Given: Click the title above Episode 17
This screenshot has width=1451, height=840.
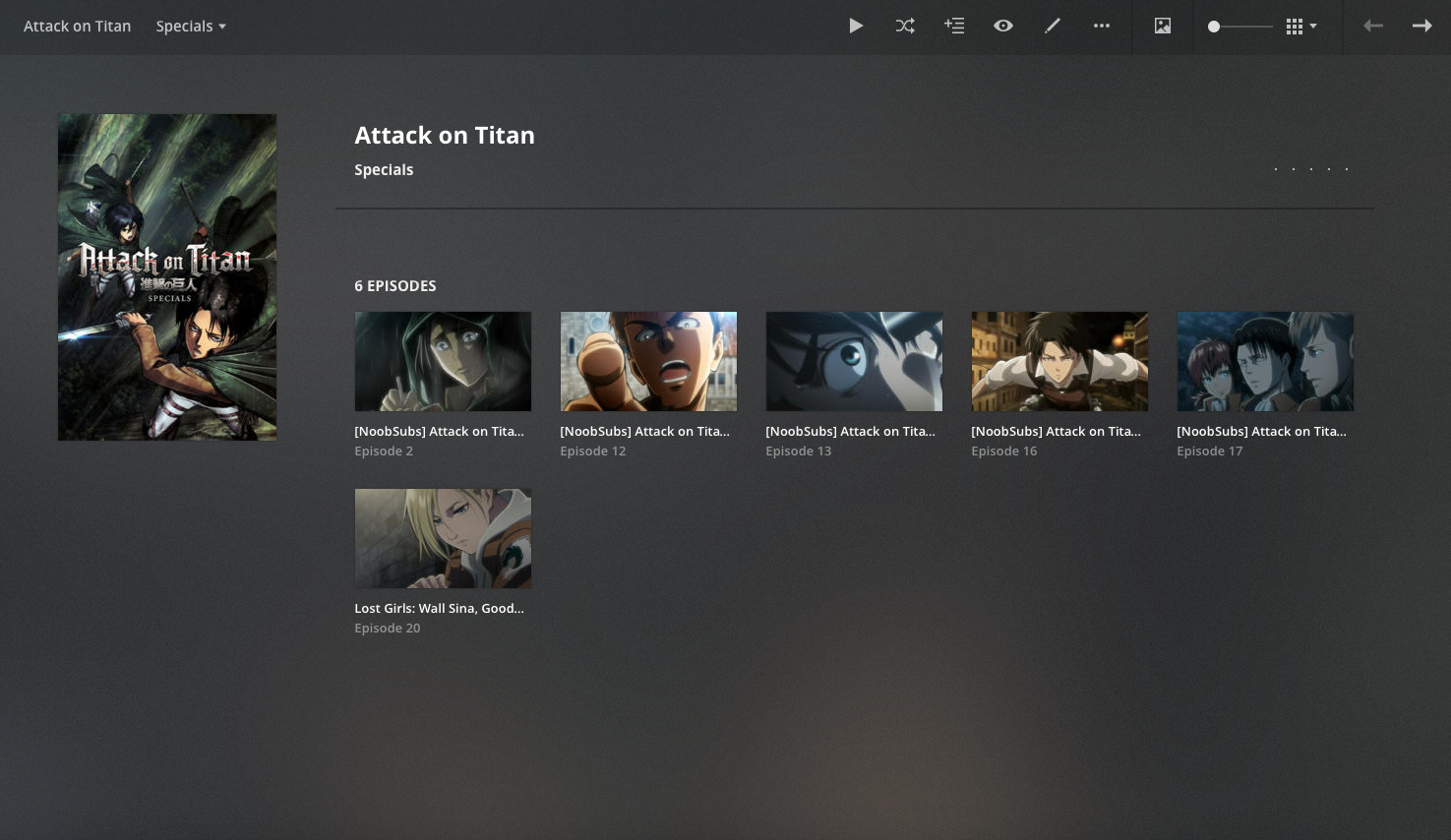Looking at the screenshot, I should pyautogui.click(x=1262, y=431).
